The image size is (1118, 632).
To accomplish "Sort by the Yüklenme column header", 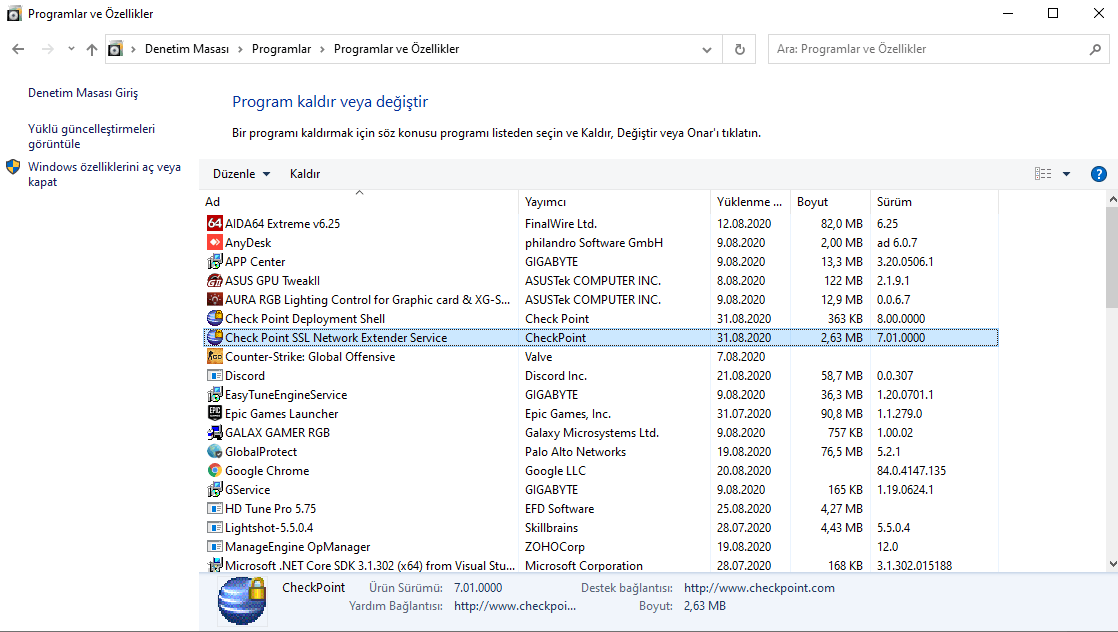I will click(x=750, y=202).
